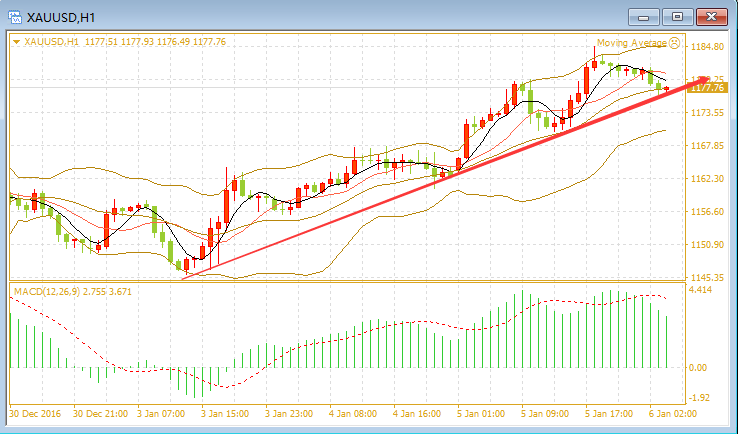Minimize the XAUUSD chart window
The height and width of the screenshot is (434, 738).
(x=644, y=17)
